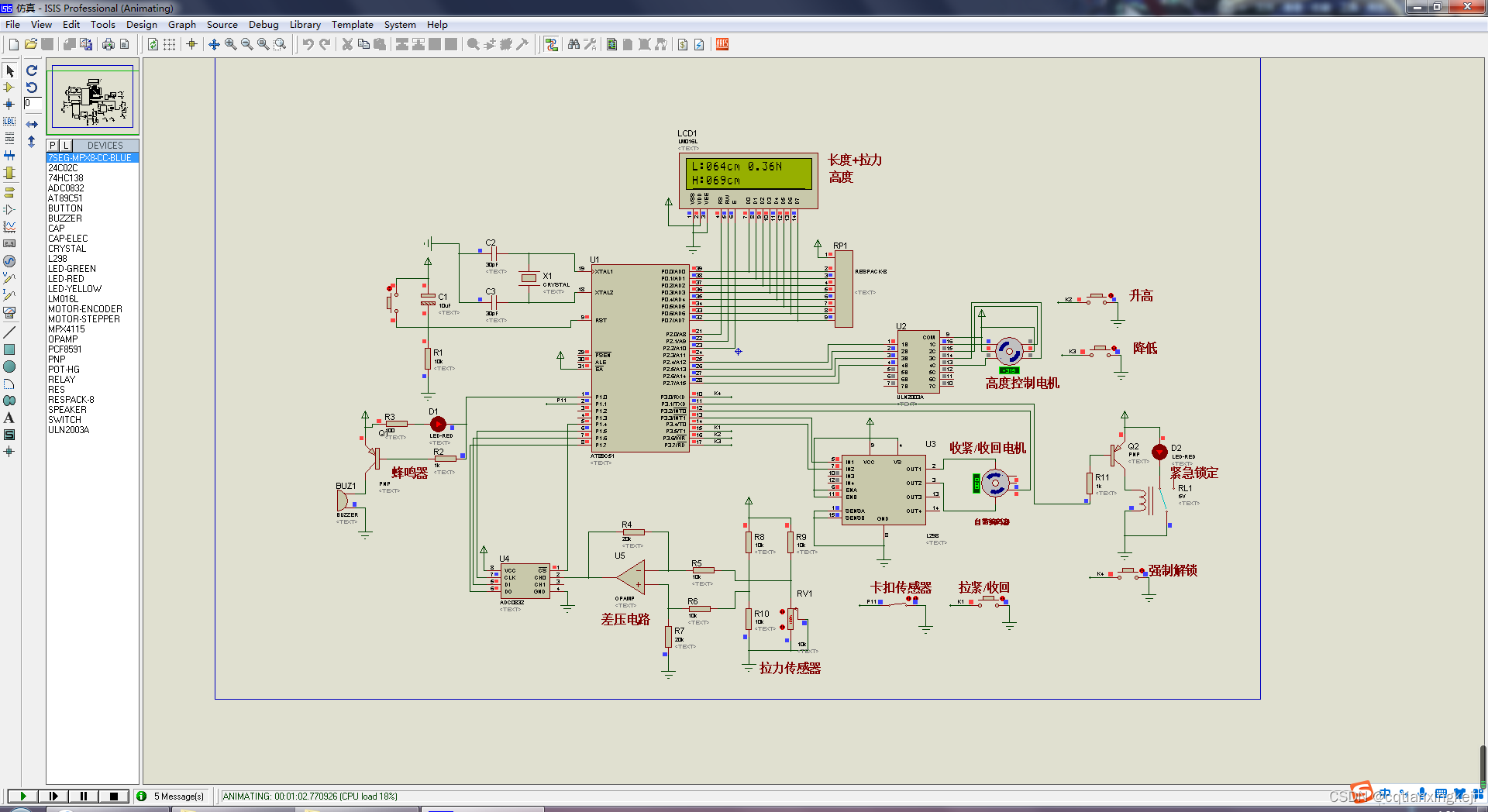
Task: Mirror the part horizontally
Action: point(32,124)
